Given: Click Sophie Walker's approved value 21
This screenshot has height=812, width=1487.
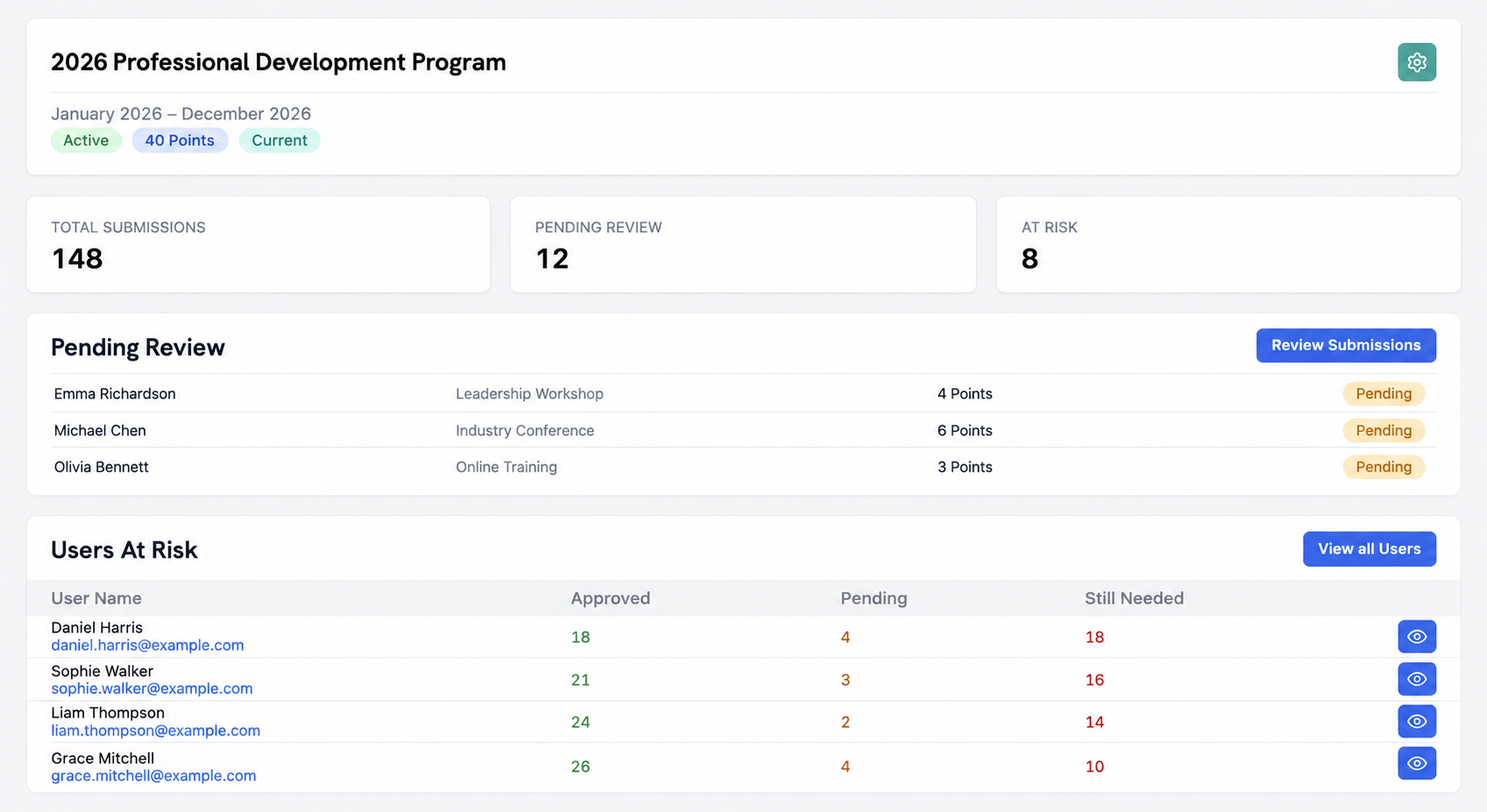Looking at the screenshot, I should [580, 680].
